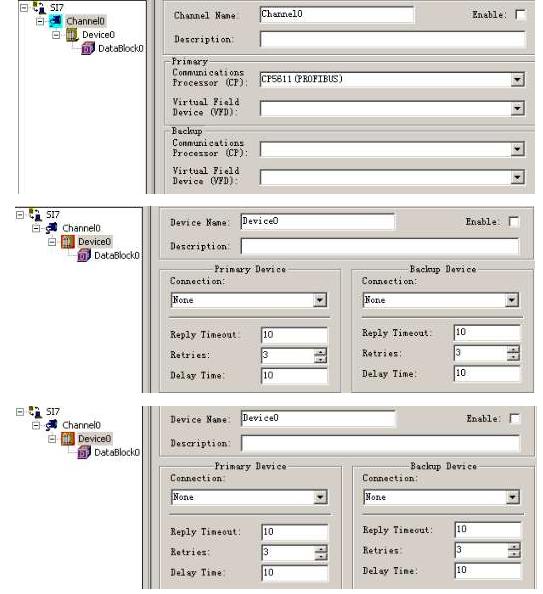Screen dimensions: 543x594
Task: Select Channel0 label in the bottom tree
Action: point(81,425)
